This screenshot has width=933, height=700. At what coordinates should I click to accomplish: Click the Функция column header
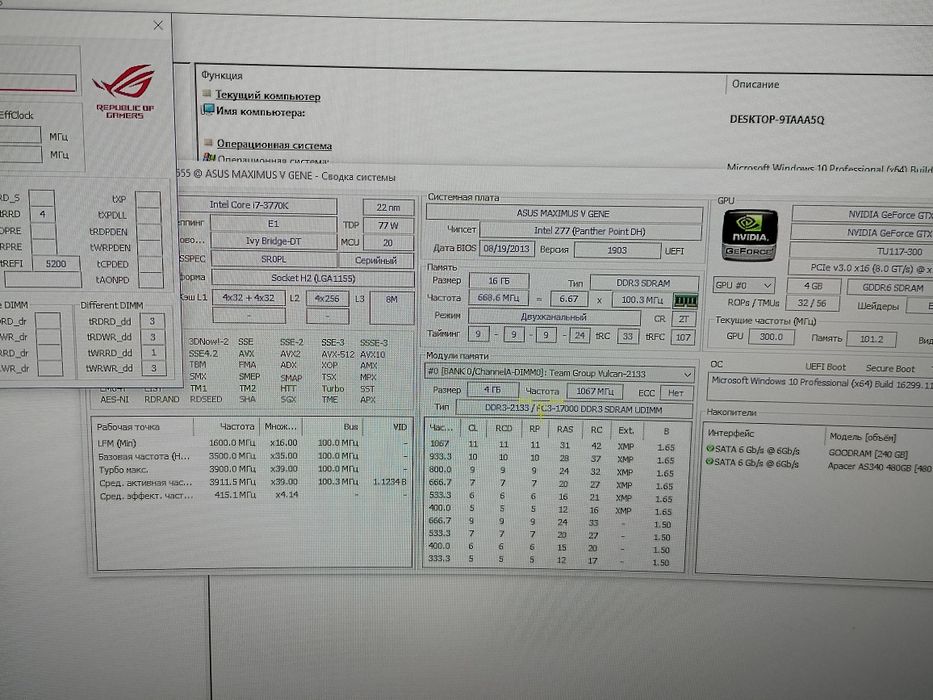(x=221, y=76)
